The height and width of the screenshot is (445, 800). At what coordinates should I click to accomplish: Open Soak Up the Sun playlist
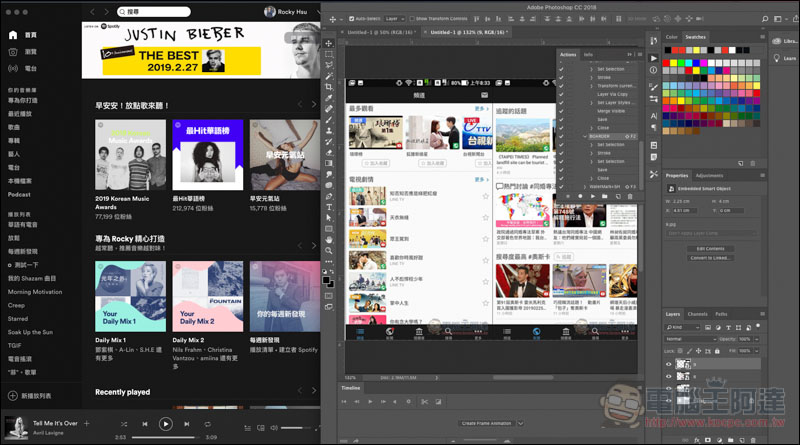(x=30, y=332)
